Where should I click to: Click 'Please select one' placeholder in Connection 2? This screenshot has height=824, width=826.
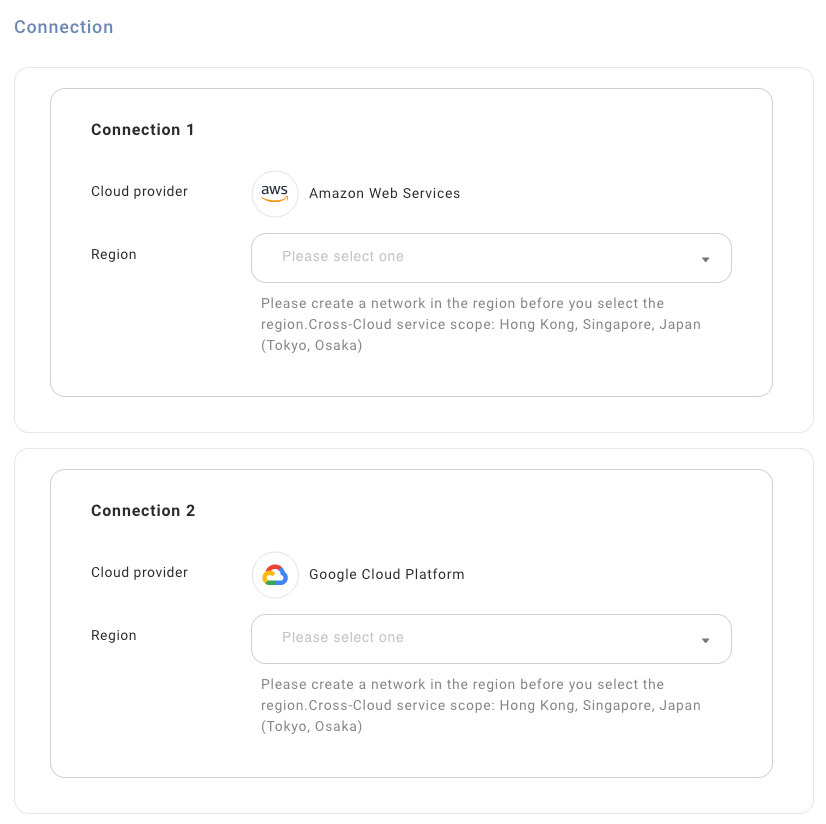(x=343, y=637)
